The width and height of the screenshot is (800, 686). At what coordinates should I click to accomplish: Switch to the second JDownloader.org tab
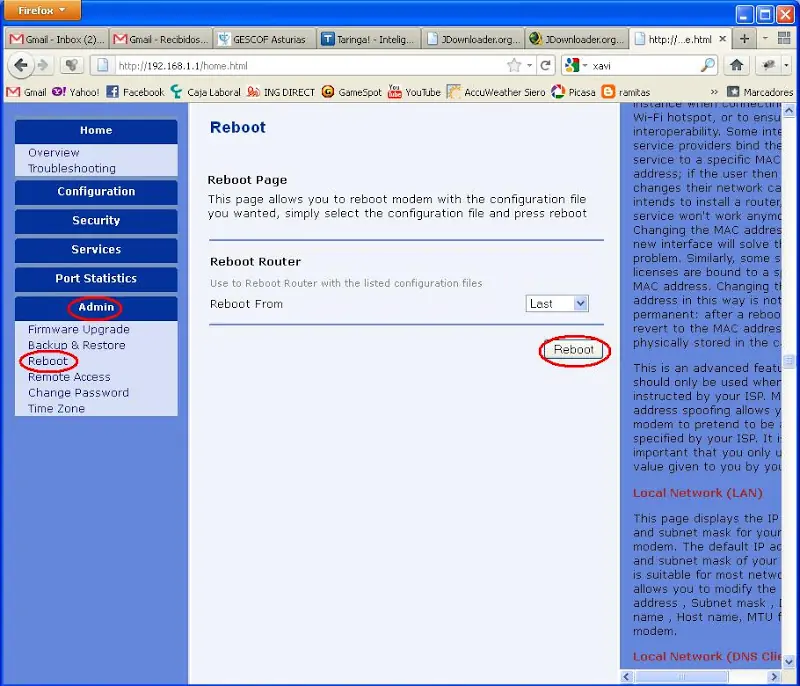tap(576, 39)
